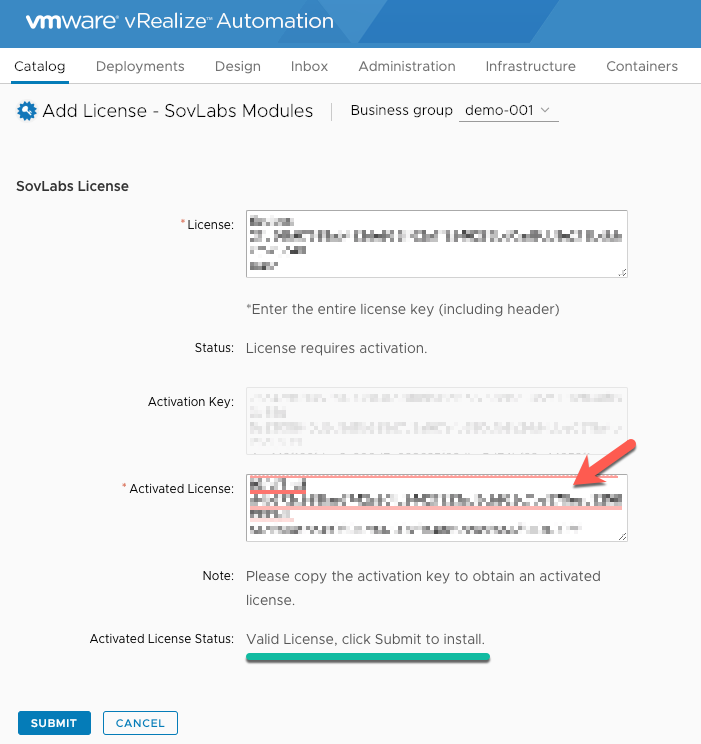Click 'Valid License, click Submit to install.' text

tap(365, 639)
